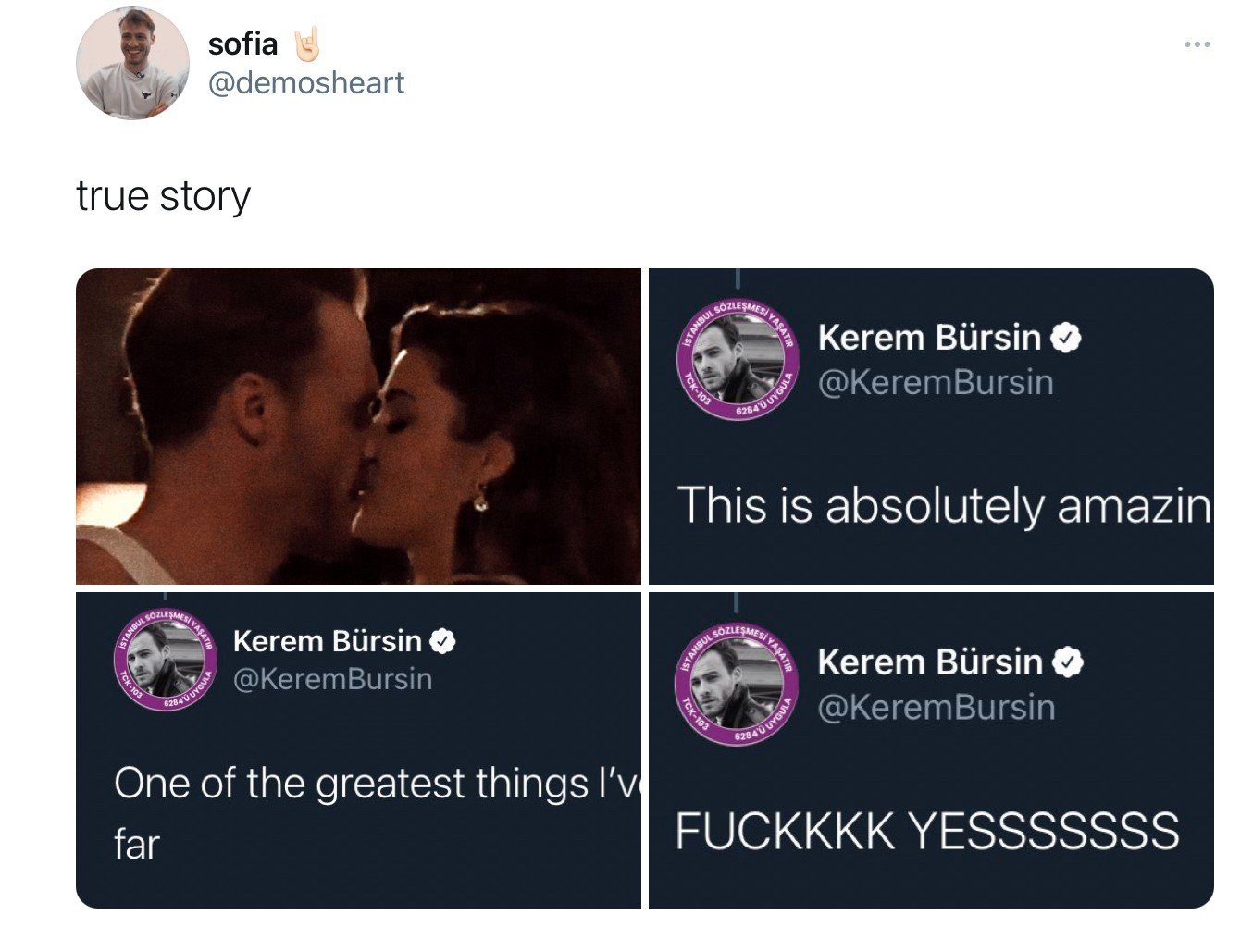
Task: Open the sofia display name link
Action: [x=242, y=43]
